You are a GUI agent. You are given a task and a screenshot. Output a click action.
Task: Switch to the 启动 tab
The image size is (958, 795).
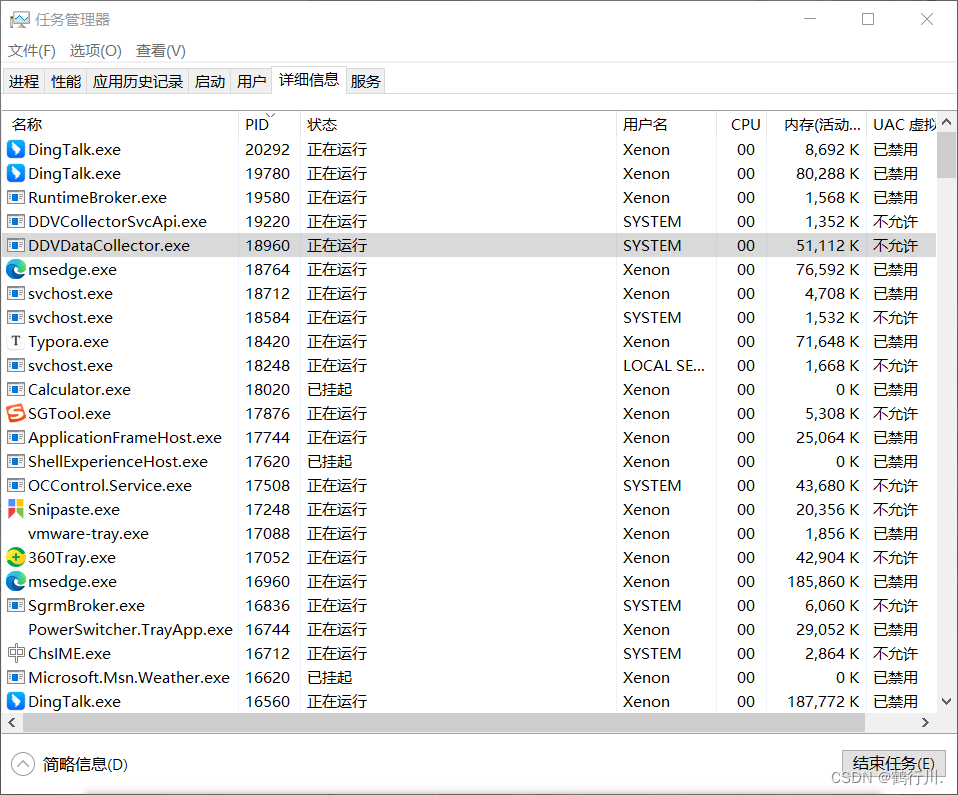point(210,81)
